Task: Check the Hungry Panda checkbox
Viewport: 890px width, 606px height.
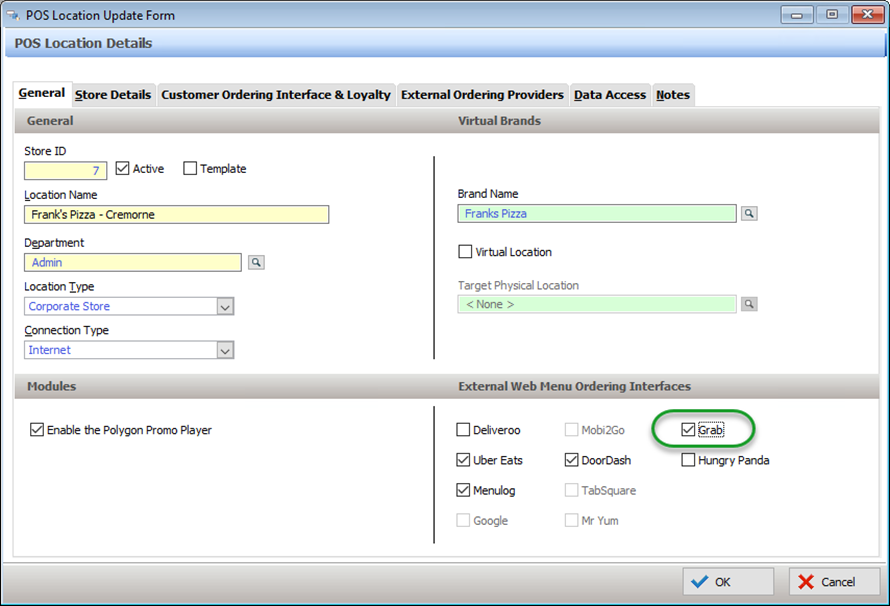Action: pyautogui.click(x=688, y=460)
